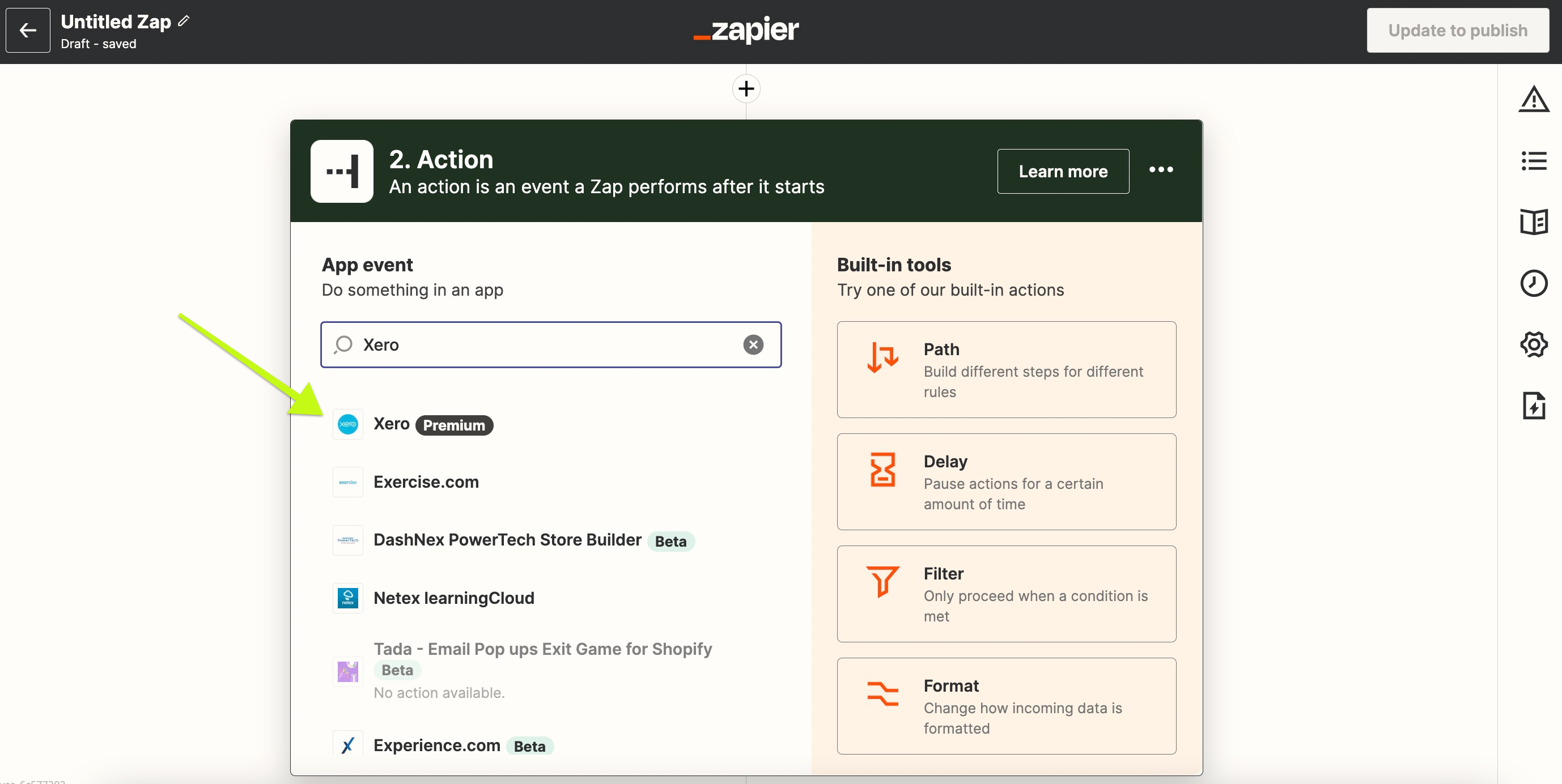Select the Xero app logo

tap(348, 424)
